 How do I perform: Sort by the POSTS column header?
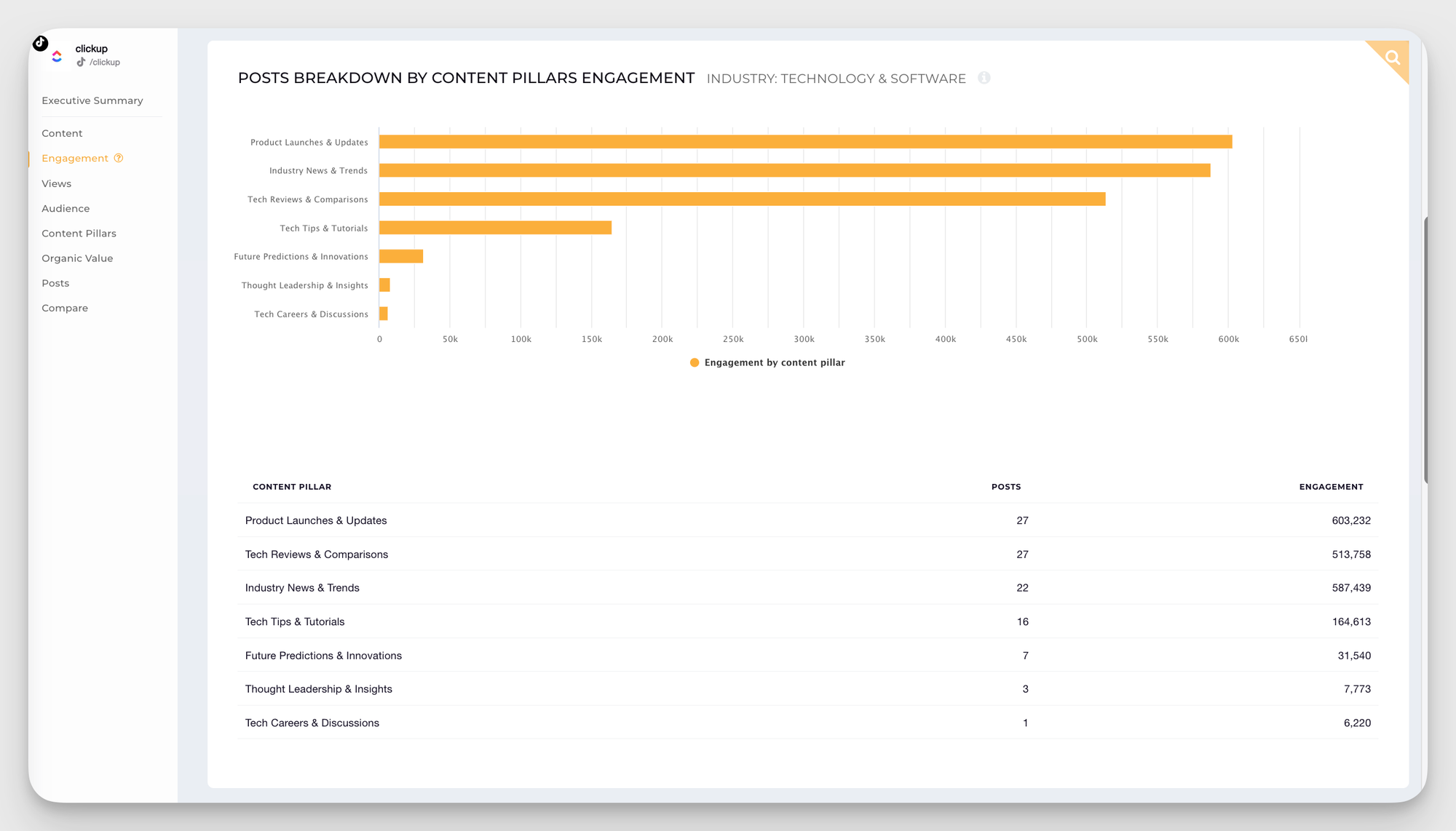(1005, 487)
